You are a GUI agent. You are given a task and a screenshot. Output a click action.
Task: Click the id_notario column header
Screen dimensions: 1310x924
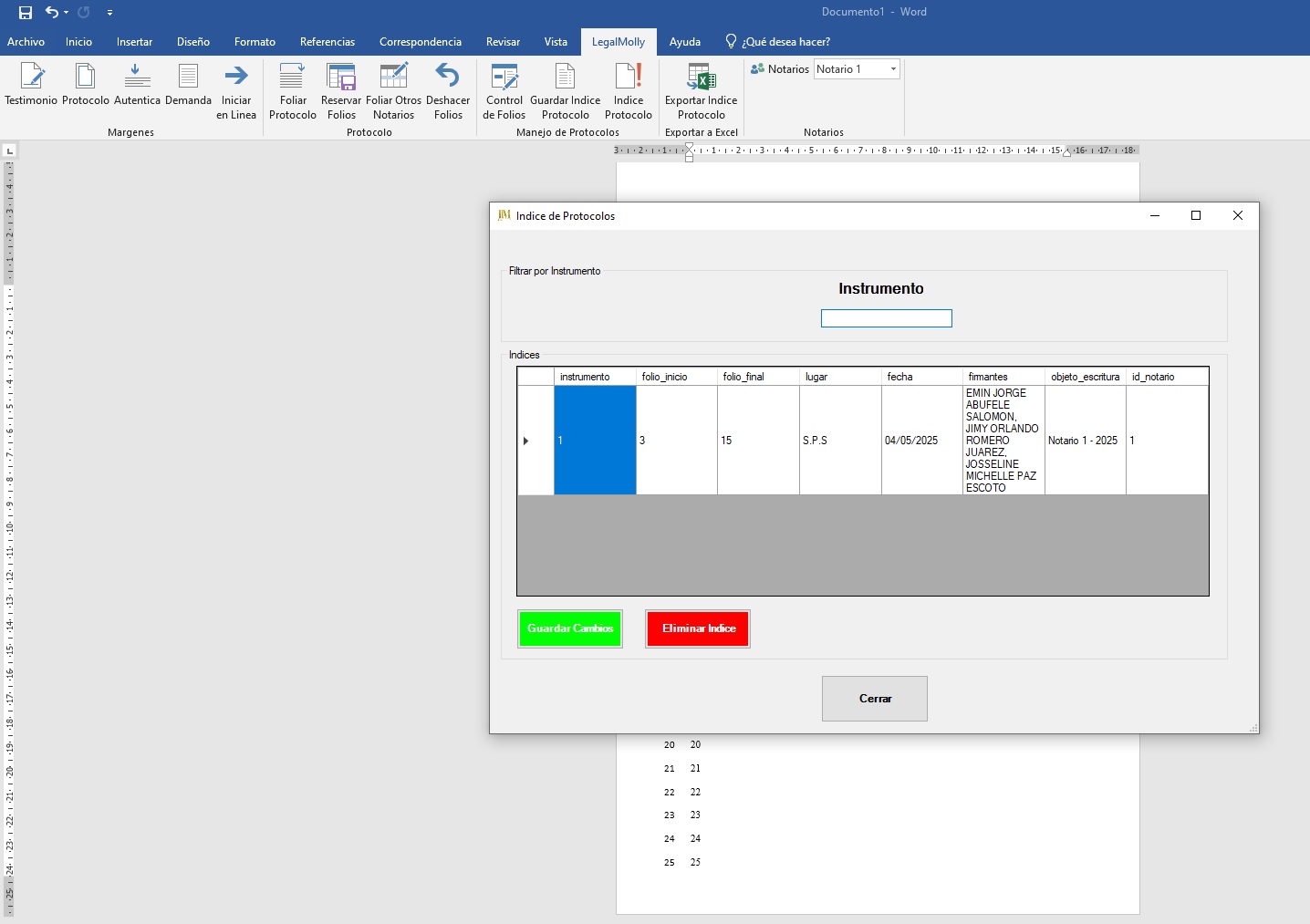click(x=1167, y=377)
